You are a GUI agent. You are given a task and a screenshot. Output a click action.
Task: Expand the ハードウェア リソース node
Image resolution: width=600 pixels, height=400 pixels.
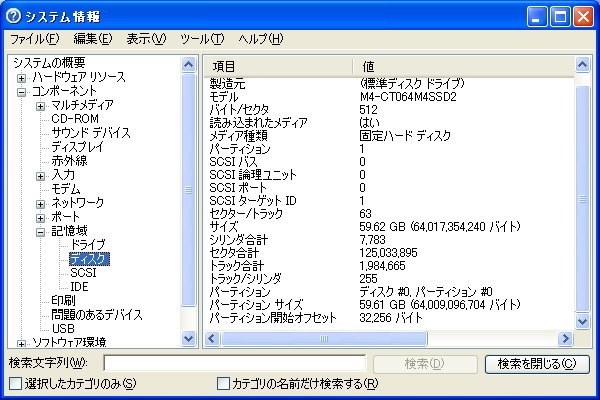tap(21, 78)
